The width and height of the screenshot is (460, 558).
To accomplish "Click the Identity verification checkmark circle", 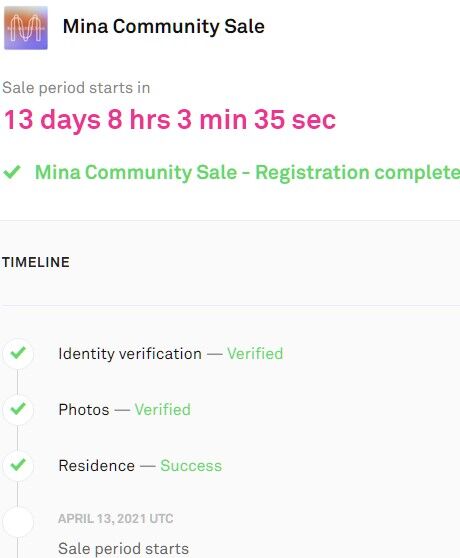I will (18, 353).
